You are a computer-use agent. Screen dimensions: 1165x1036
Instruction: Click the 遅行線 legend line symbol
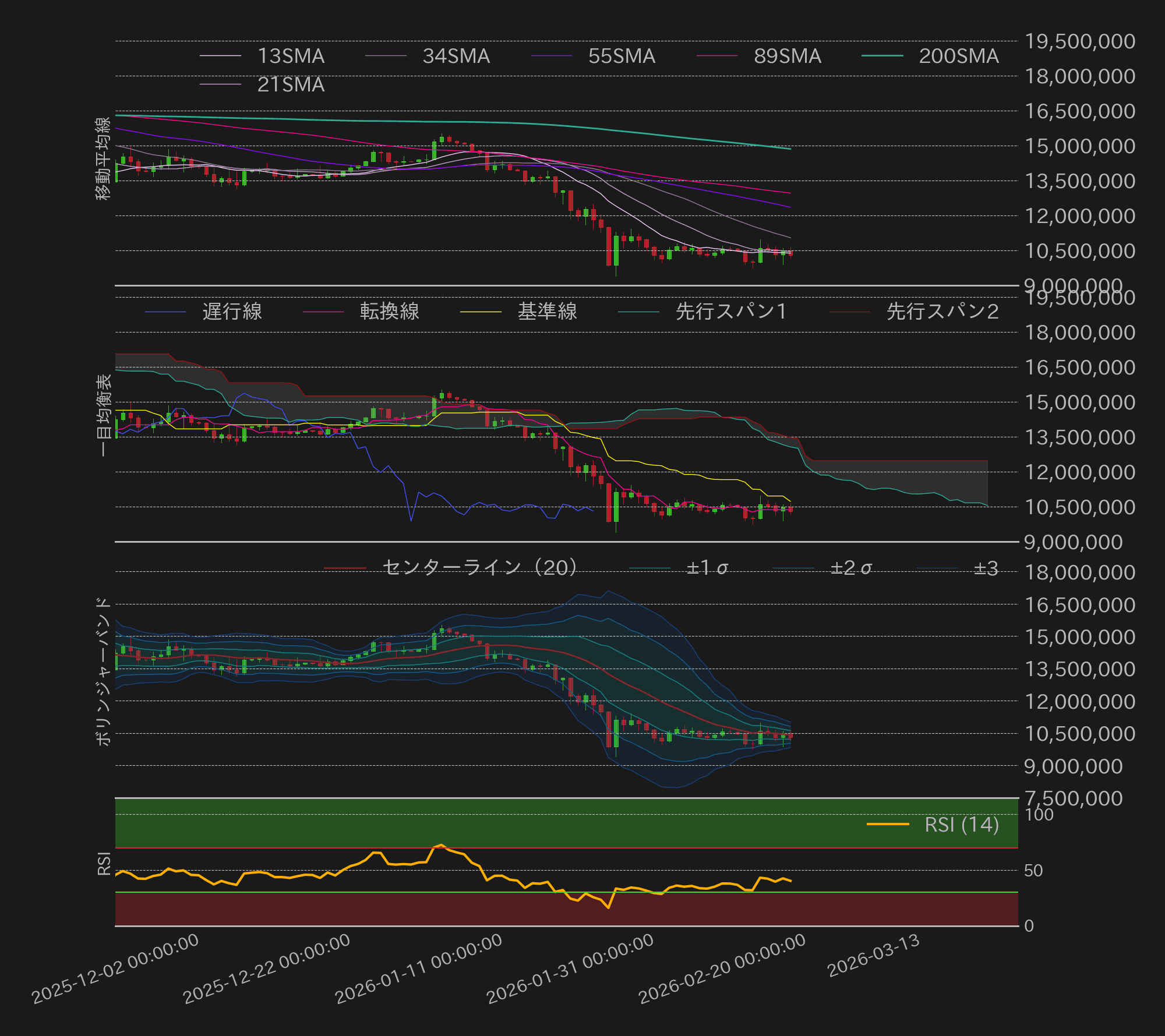click(x=166, y=312)
